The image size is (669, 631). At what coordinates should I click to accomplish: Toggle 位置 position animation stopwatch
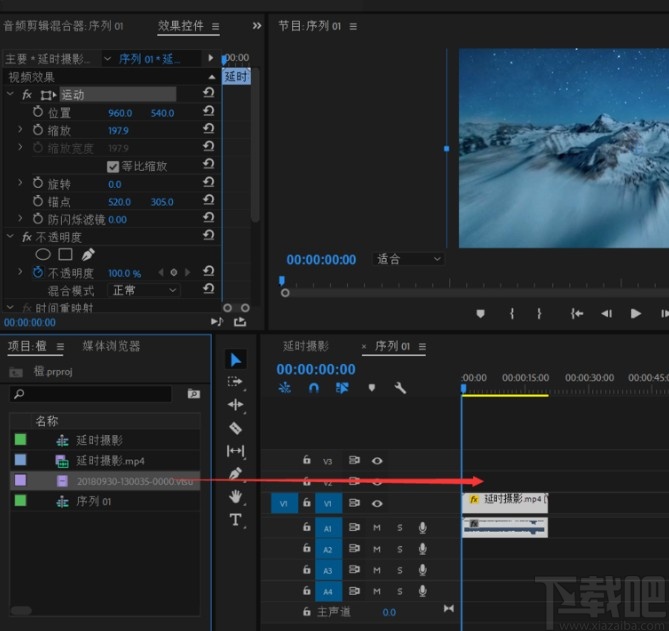coord(38,112)
